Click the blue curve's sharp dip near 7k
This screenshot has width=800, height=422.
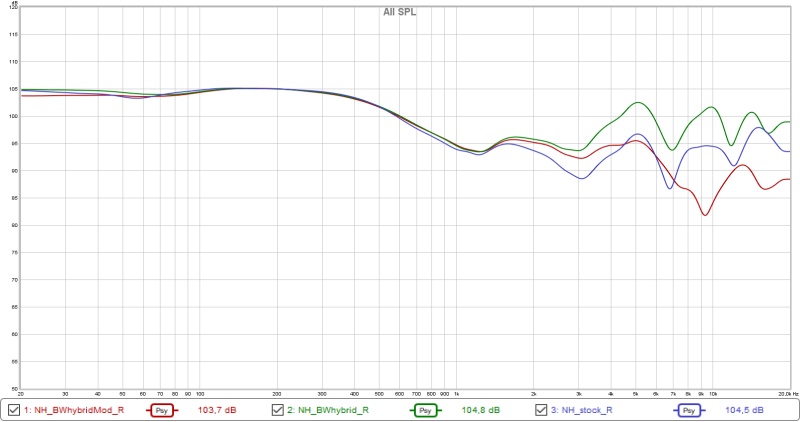click(x=672, y=189)
